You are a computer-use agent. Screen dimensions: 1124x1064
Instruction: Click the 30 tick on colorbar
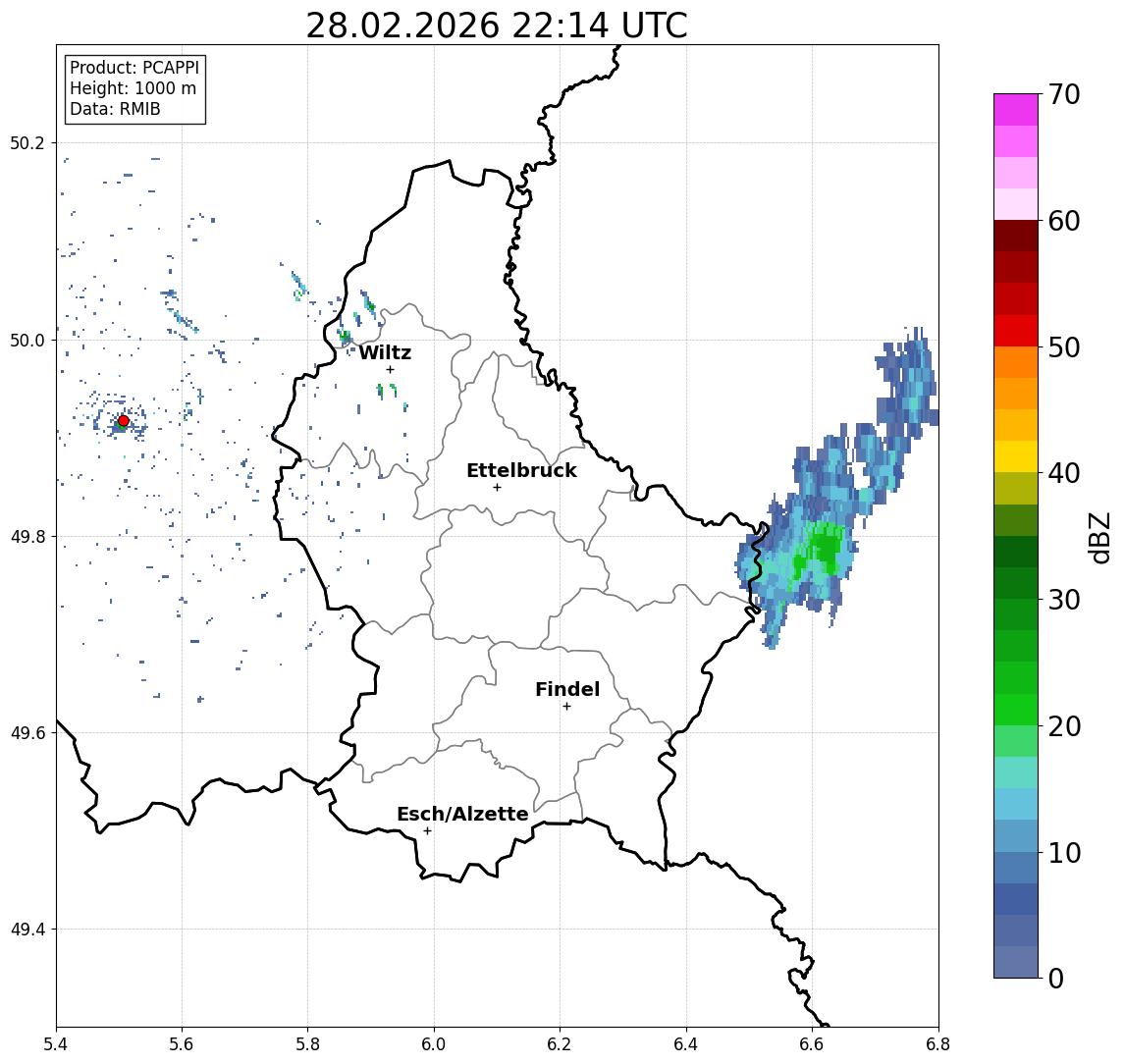pyautogui.click(x=1064, y=600)
